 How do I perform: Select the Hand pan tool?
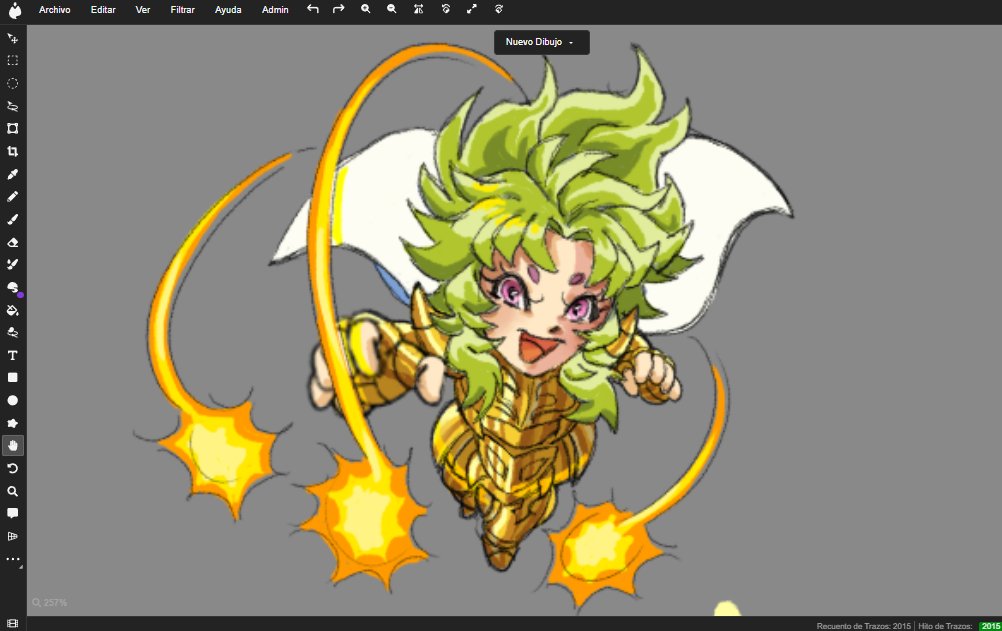13,446
